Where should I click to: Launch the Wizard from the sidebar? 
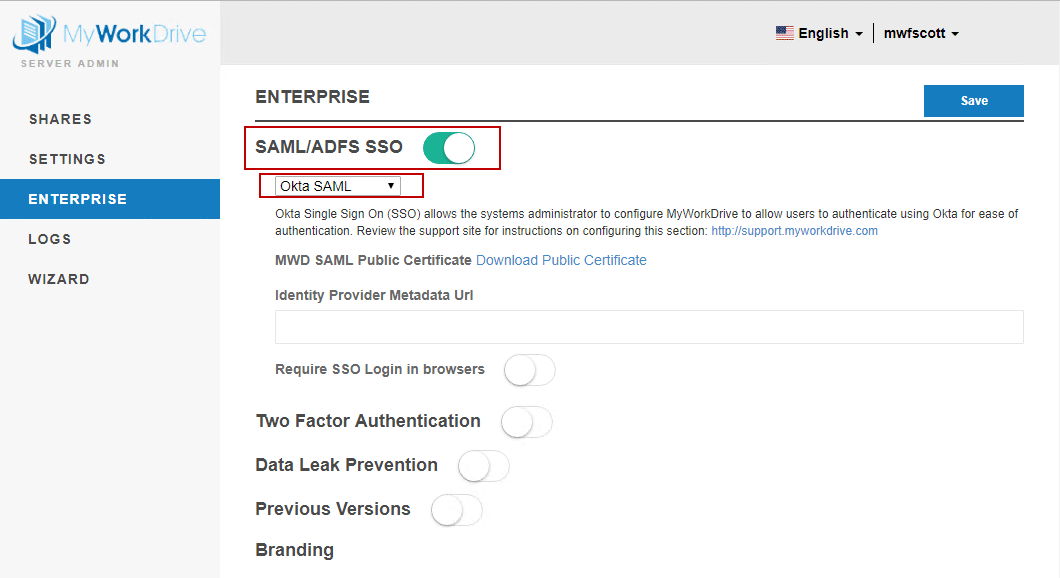point(59,279)
